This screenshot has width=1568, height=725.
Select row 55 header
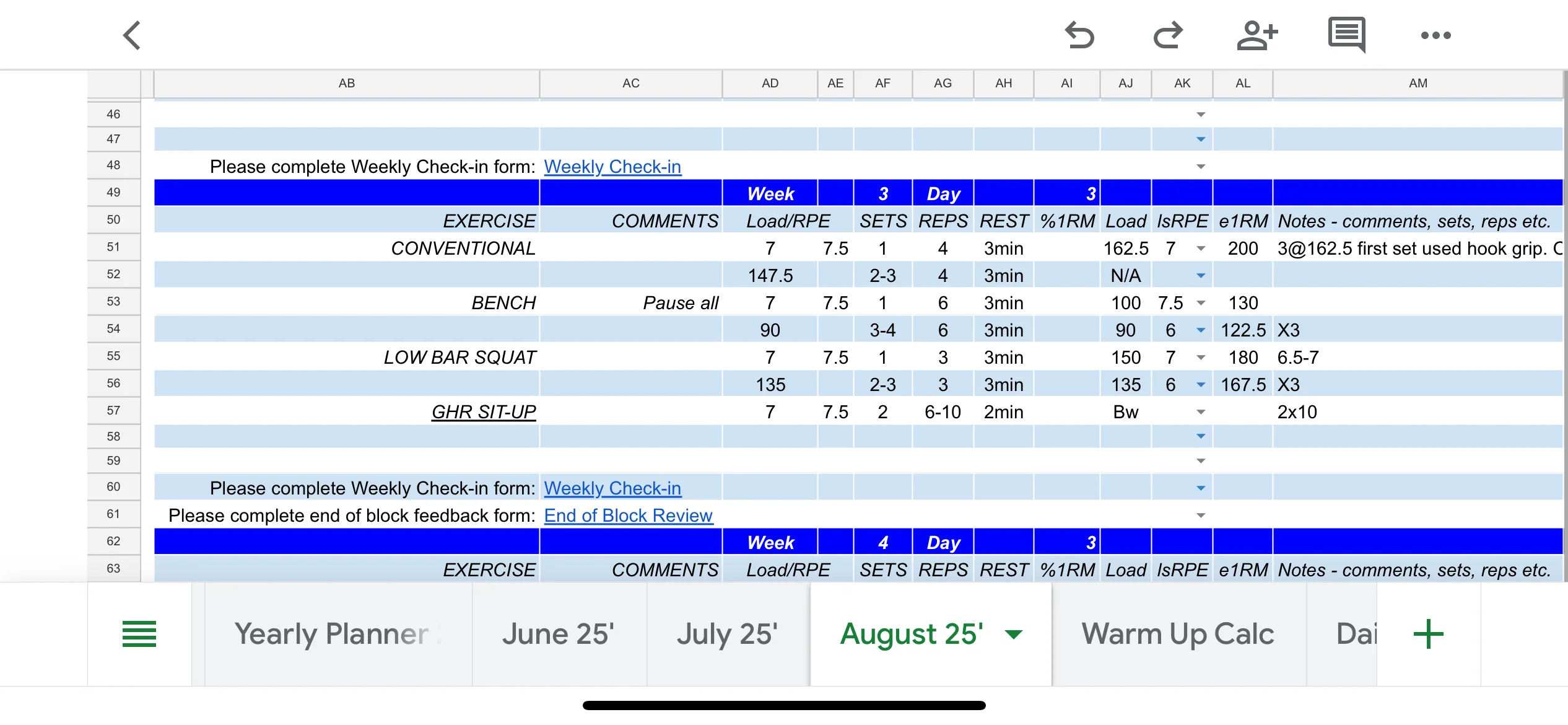(x=113, y=356)
